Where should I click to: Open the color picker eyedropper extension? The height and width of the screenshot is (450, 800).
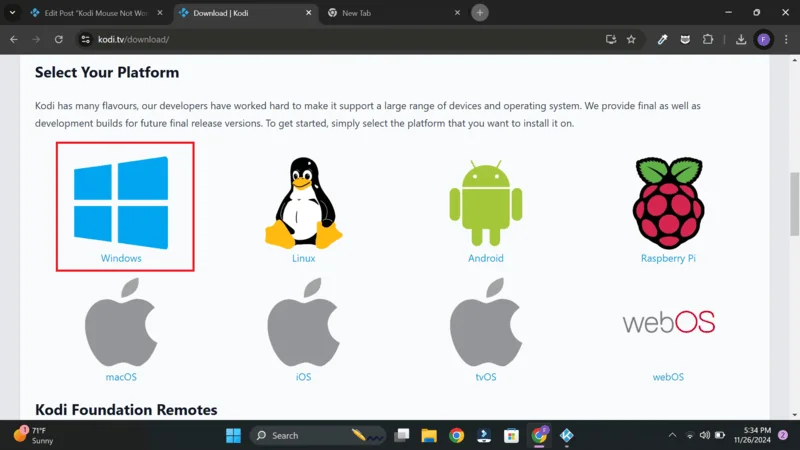coord(662,39)
